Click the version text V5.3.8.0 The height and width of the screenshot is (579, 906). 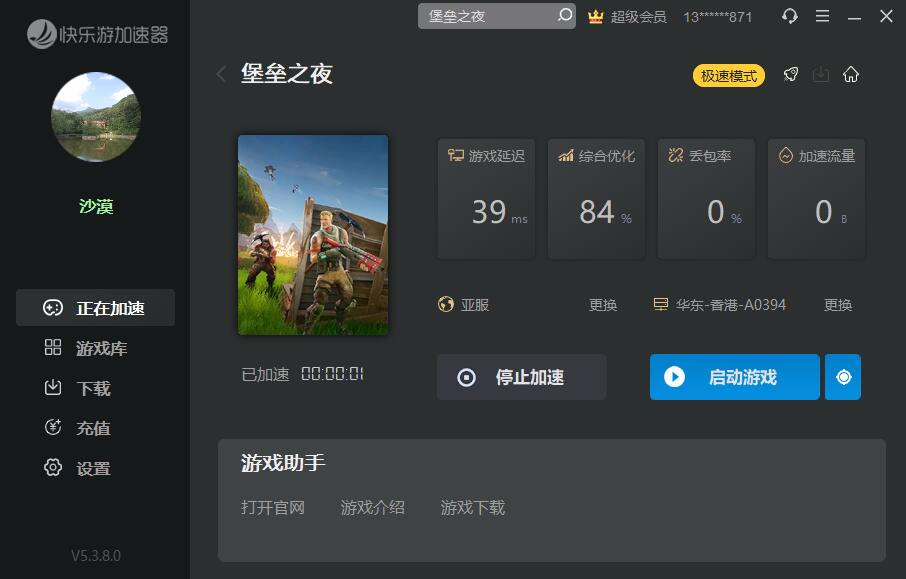point(96,556)
